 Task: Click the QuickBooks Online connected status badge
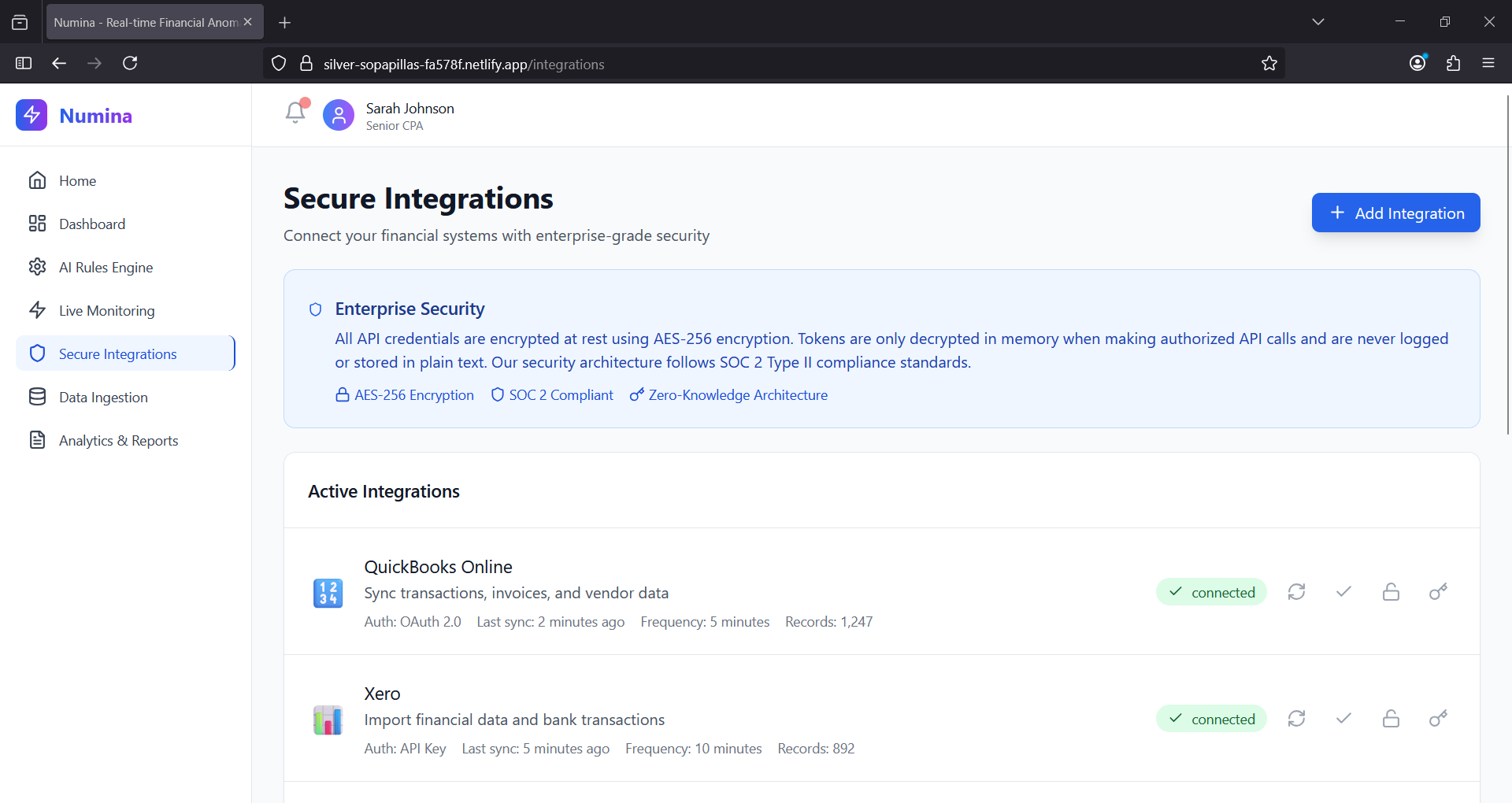pyautogui.click(x=1211, y=592)
